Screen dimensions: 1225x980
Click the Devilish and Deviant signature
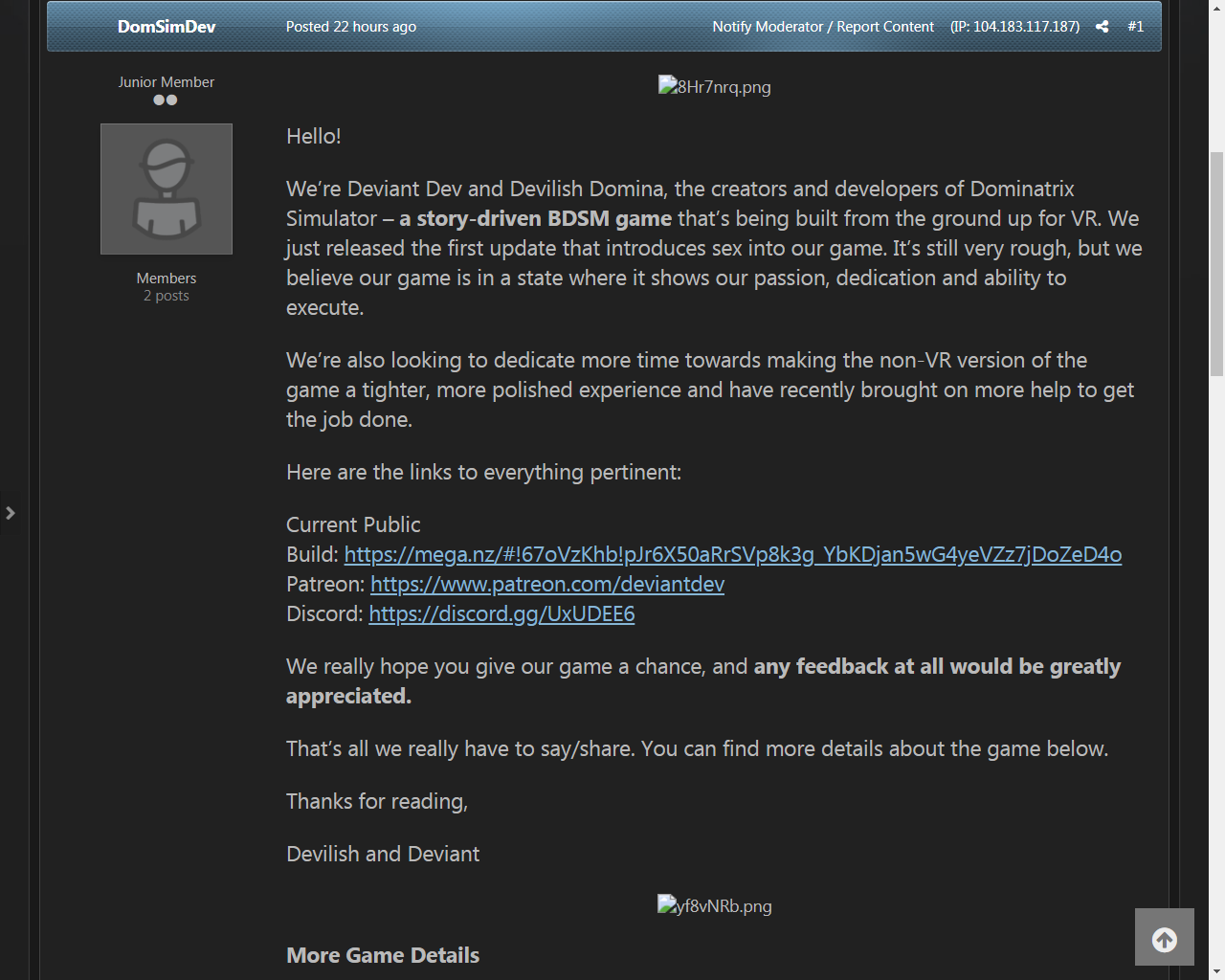[383, 854]
